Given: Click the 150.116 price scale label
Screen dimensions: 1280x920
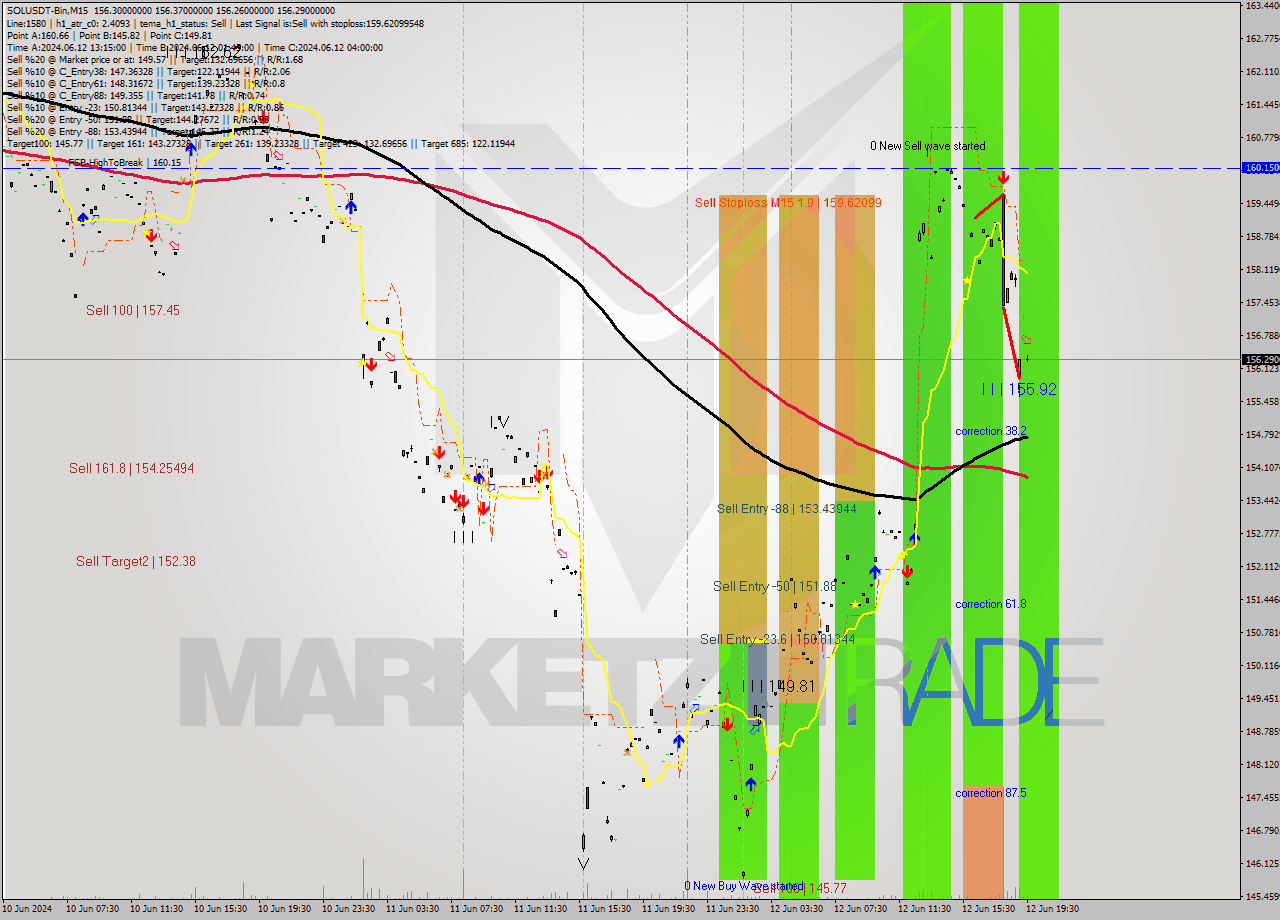Looking at the screenshot, I should point(1262,665).
